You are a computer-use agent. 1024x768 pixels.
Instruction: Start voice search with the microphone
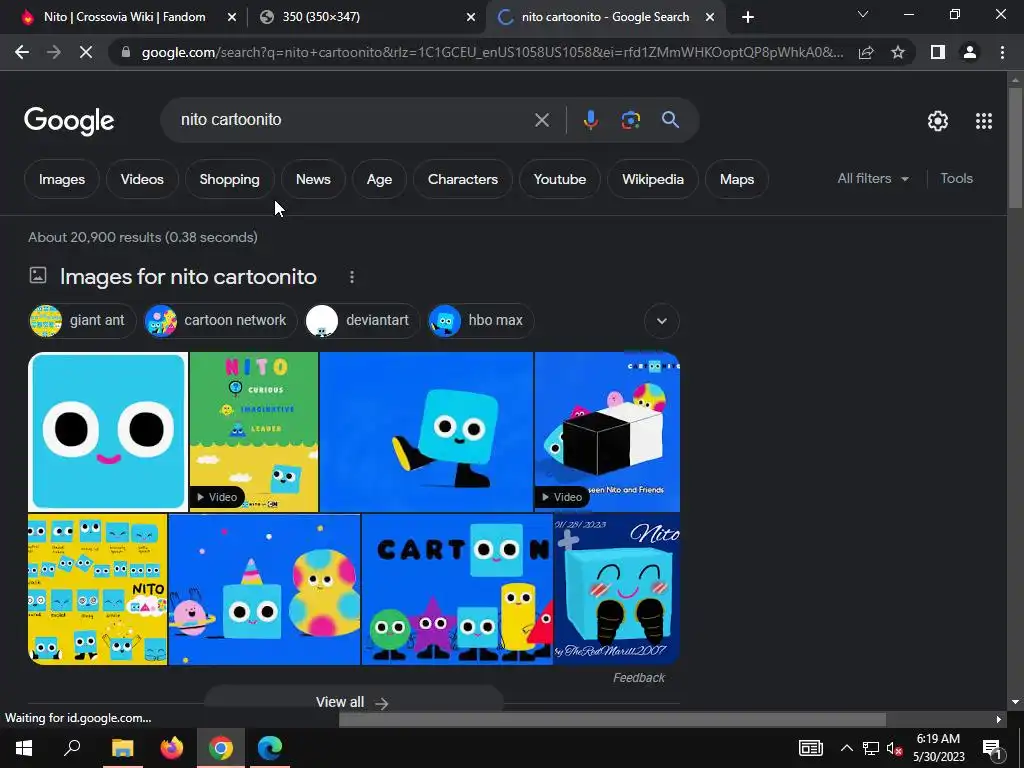590,120
